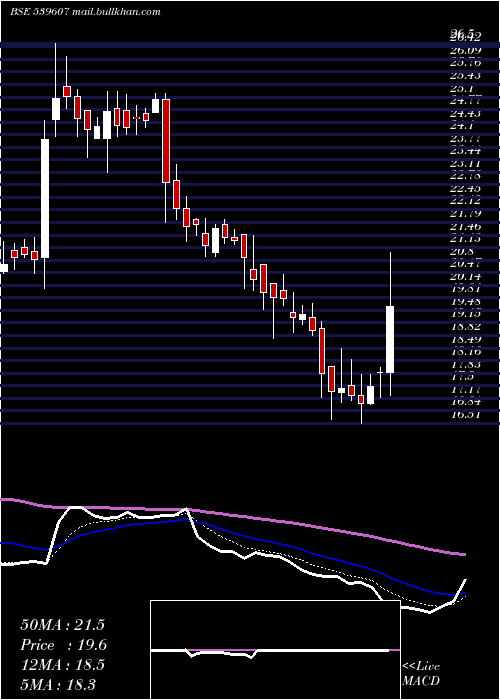Viewport: 500px width, 700px height.
Task: Click the blue moving average line
Action: [x=232, y=532]
